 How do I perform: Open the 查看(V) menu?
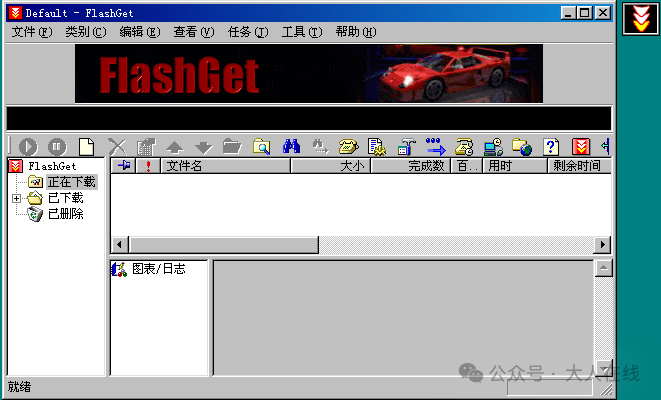click(x=193, y=32)
